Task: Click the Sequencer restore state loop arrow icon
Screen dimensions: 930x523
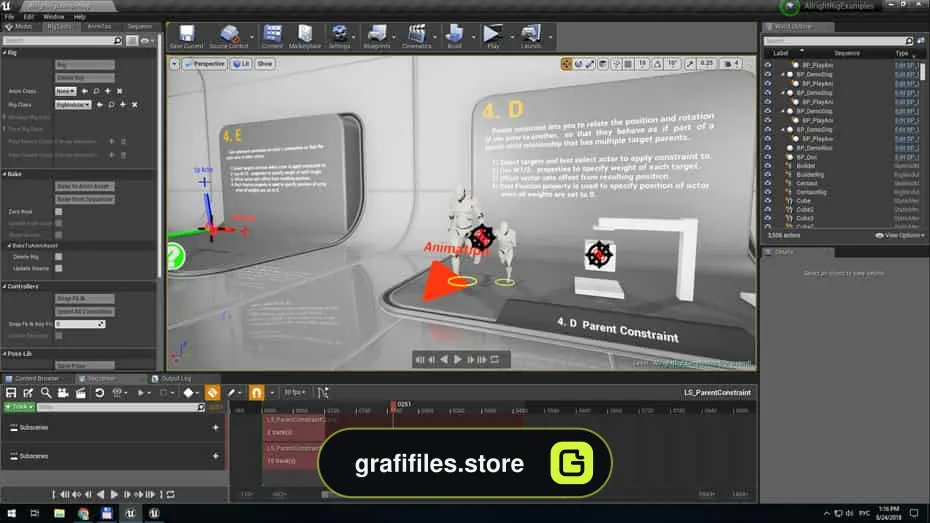Action: [x=99, y=393]
